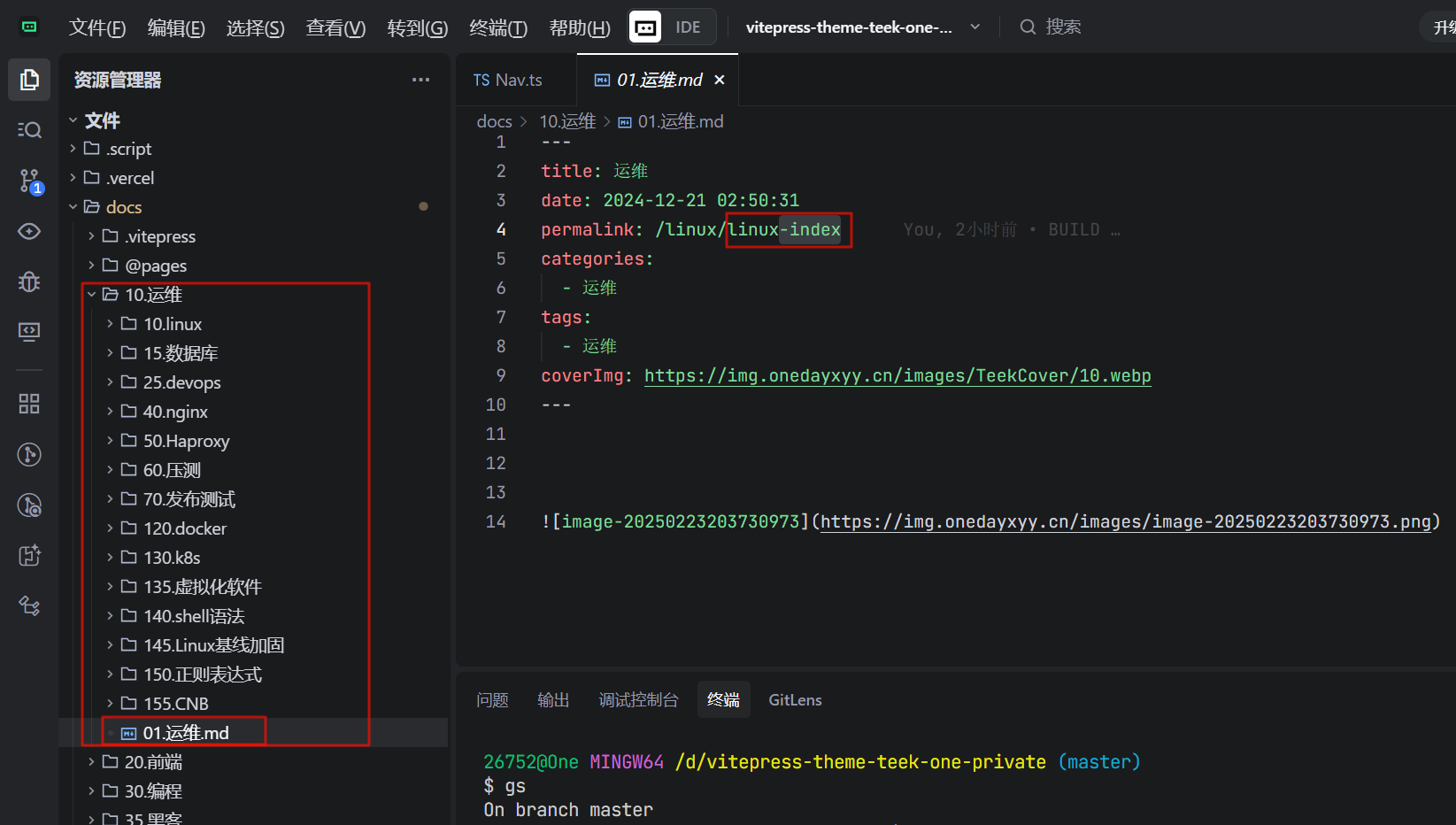Open the Go menu 转到(G)
Screen dimensions: 1456x825
[417, 27]
